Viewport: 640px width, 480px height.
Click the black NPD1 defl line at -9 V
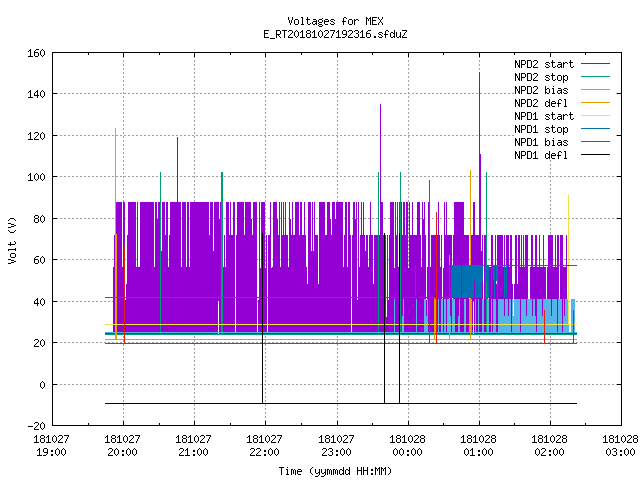(x=341, y=403)
